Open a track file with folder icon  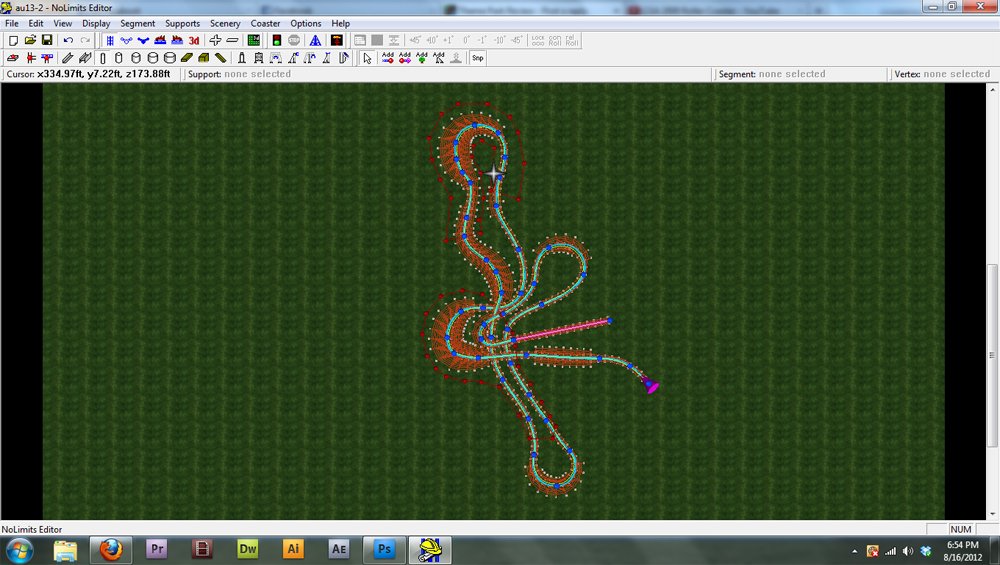click(x=30, y=40)
